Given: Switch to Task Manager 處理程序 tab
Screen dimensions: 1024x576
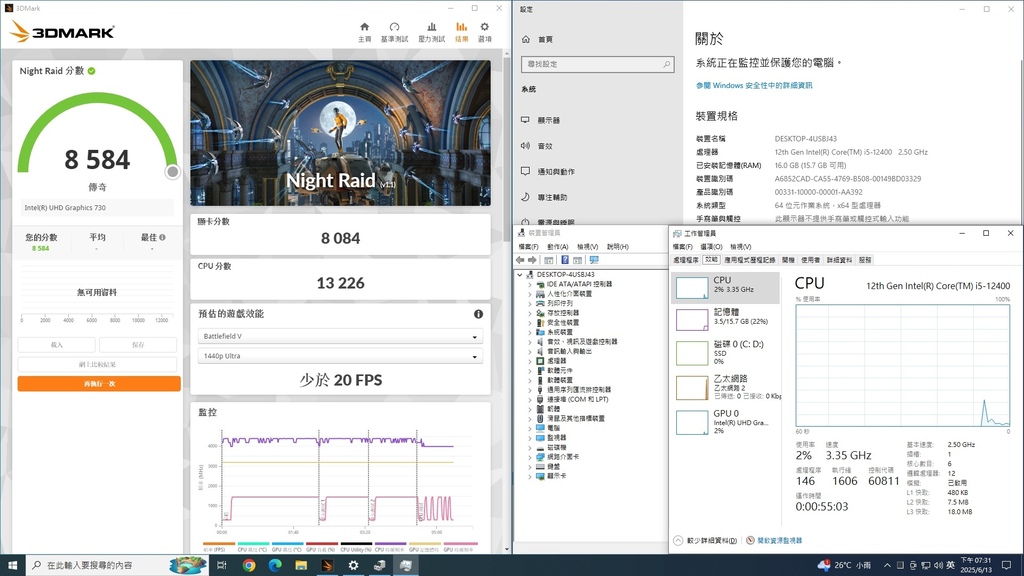Looking at the screenshot, I should click(686, 260).
